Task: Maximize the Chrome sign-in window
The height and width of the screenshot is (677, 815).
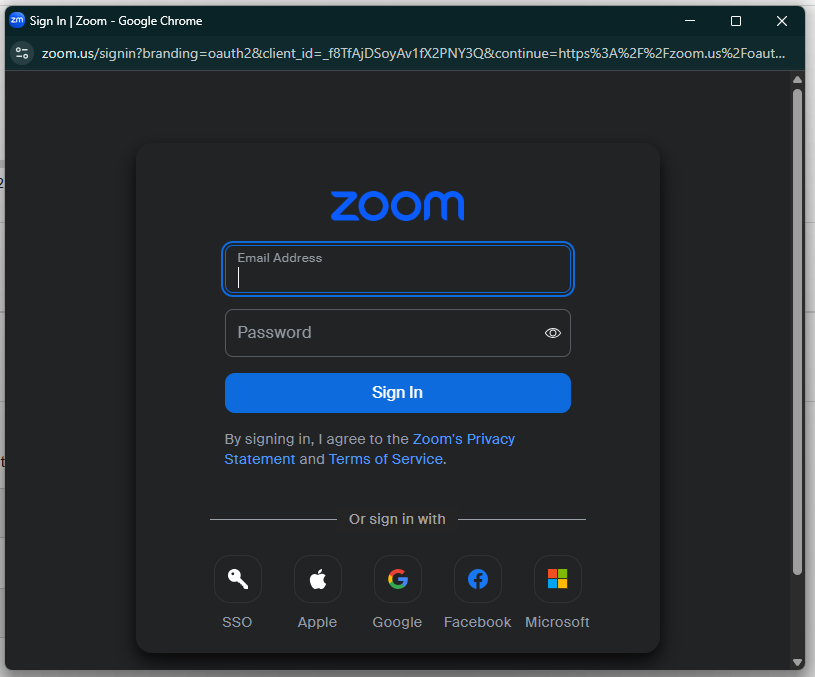Action: pyautogui.click(x=735, y=21)
